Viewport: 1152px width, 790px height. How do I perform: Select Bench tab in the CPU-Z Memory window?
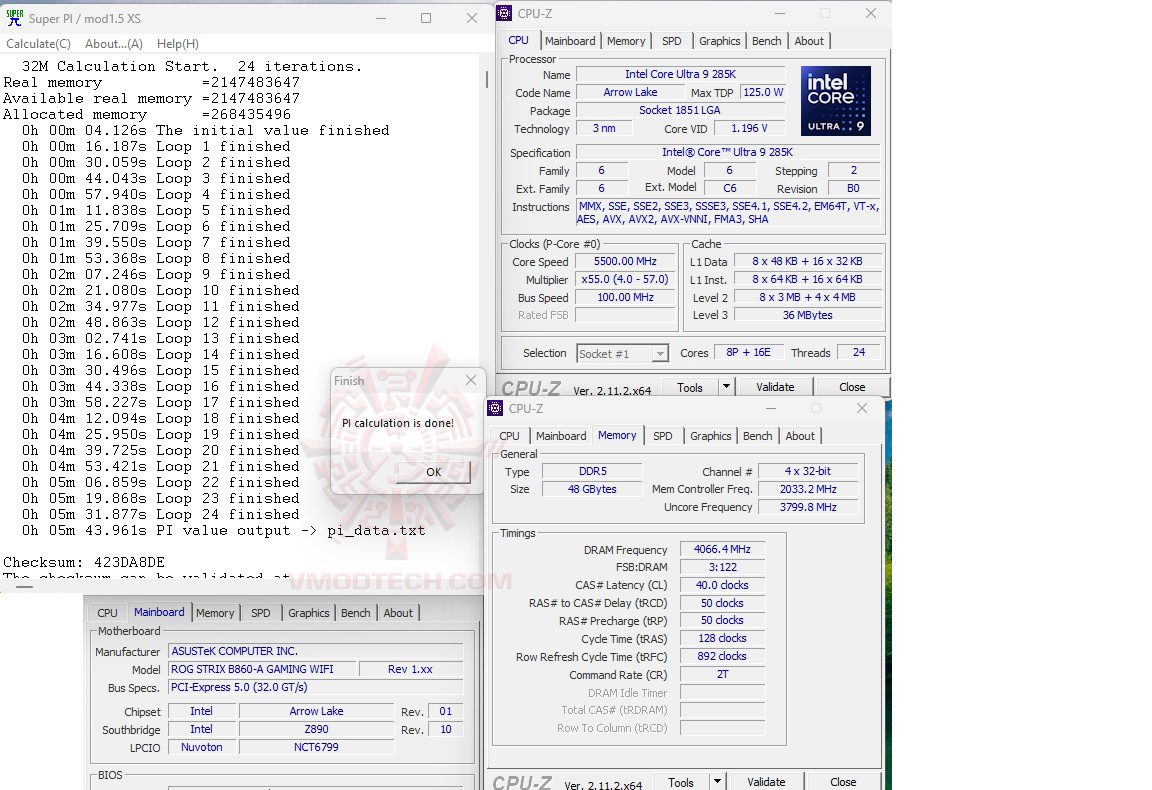pos(757,436)
